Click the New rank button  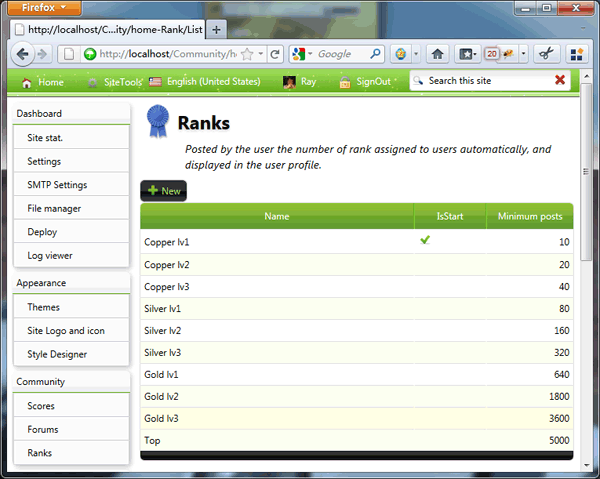point(164,191)
